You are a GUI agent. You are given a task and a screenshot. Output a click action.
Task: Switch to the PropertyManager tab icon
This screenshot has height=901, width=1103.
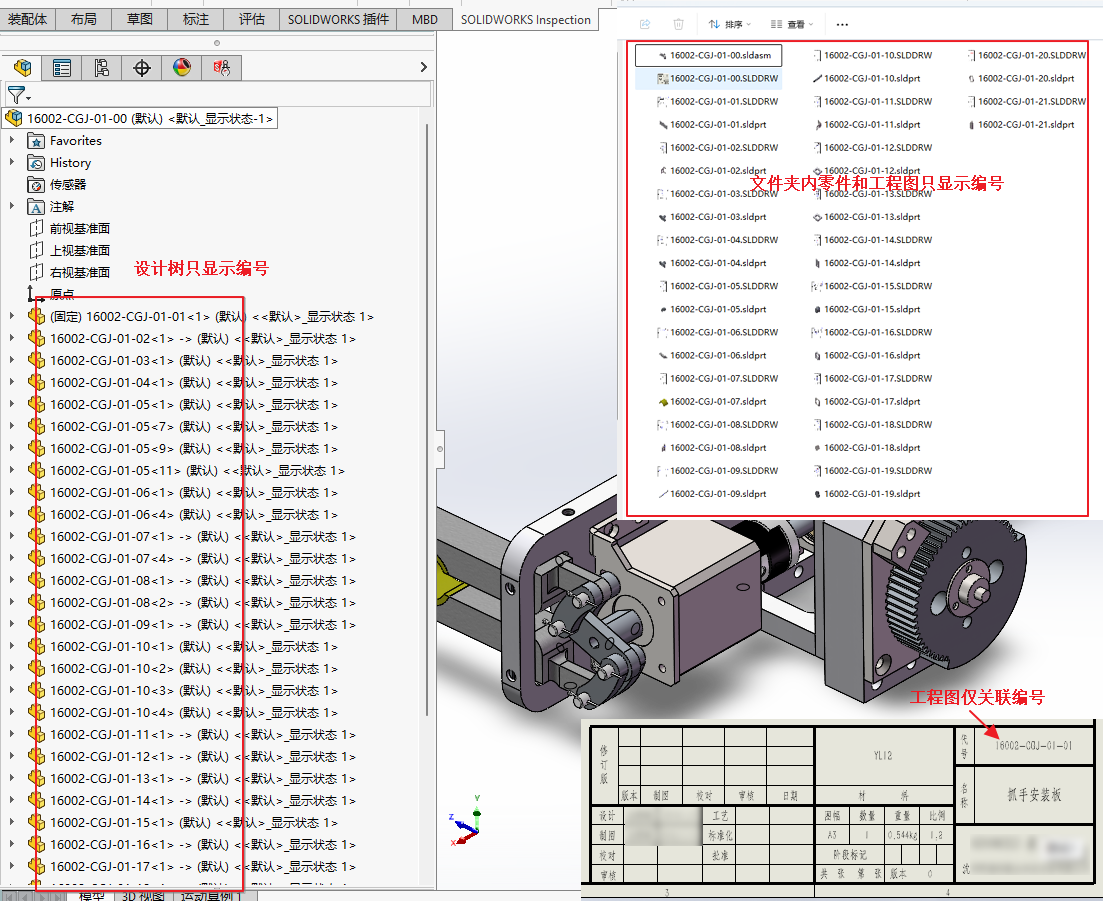tap(62, 68)
